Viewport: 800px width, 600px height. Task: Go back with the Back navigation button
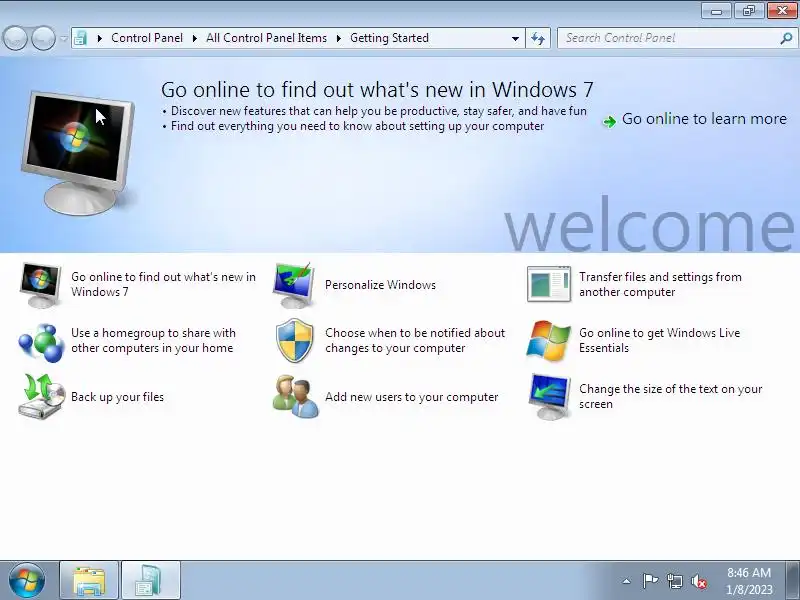pos(15,38)
